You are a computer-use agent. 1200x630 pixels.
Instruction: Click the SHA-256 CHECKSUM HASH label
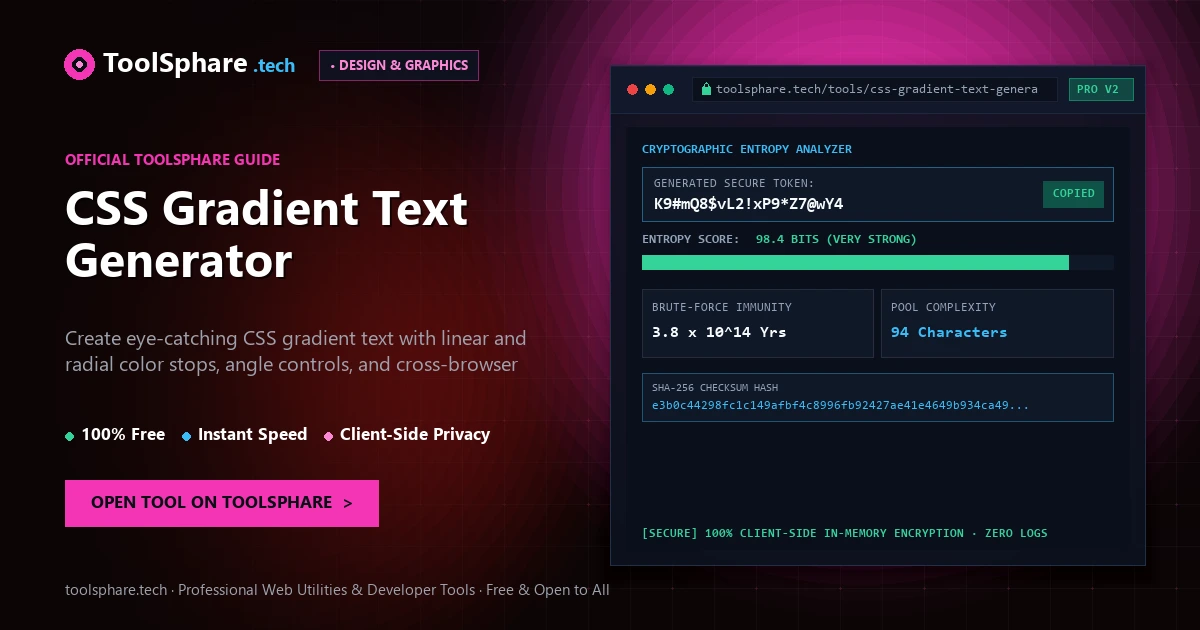coord(715,387)
